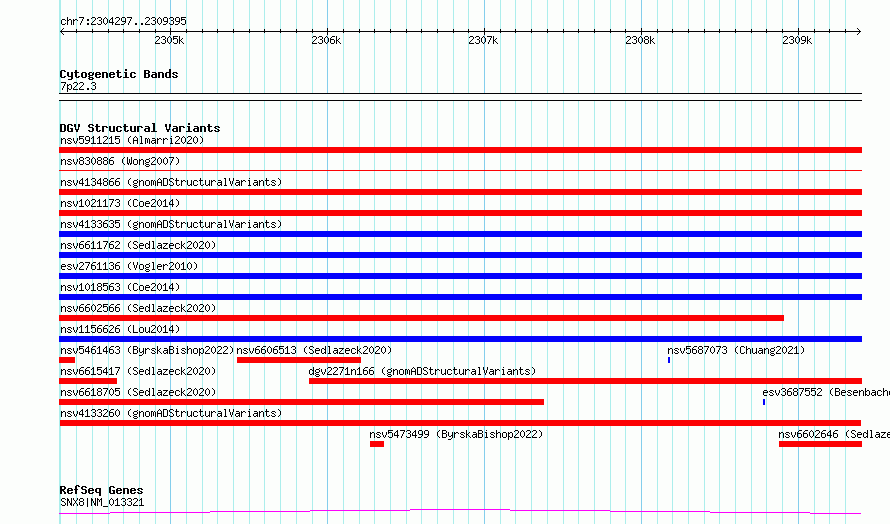
Task: Click the short red nsv5461463 (ByrskaBishop2022) bar
Action: (x=67, y=360)
